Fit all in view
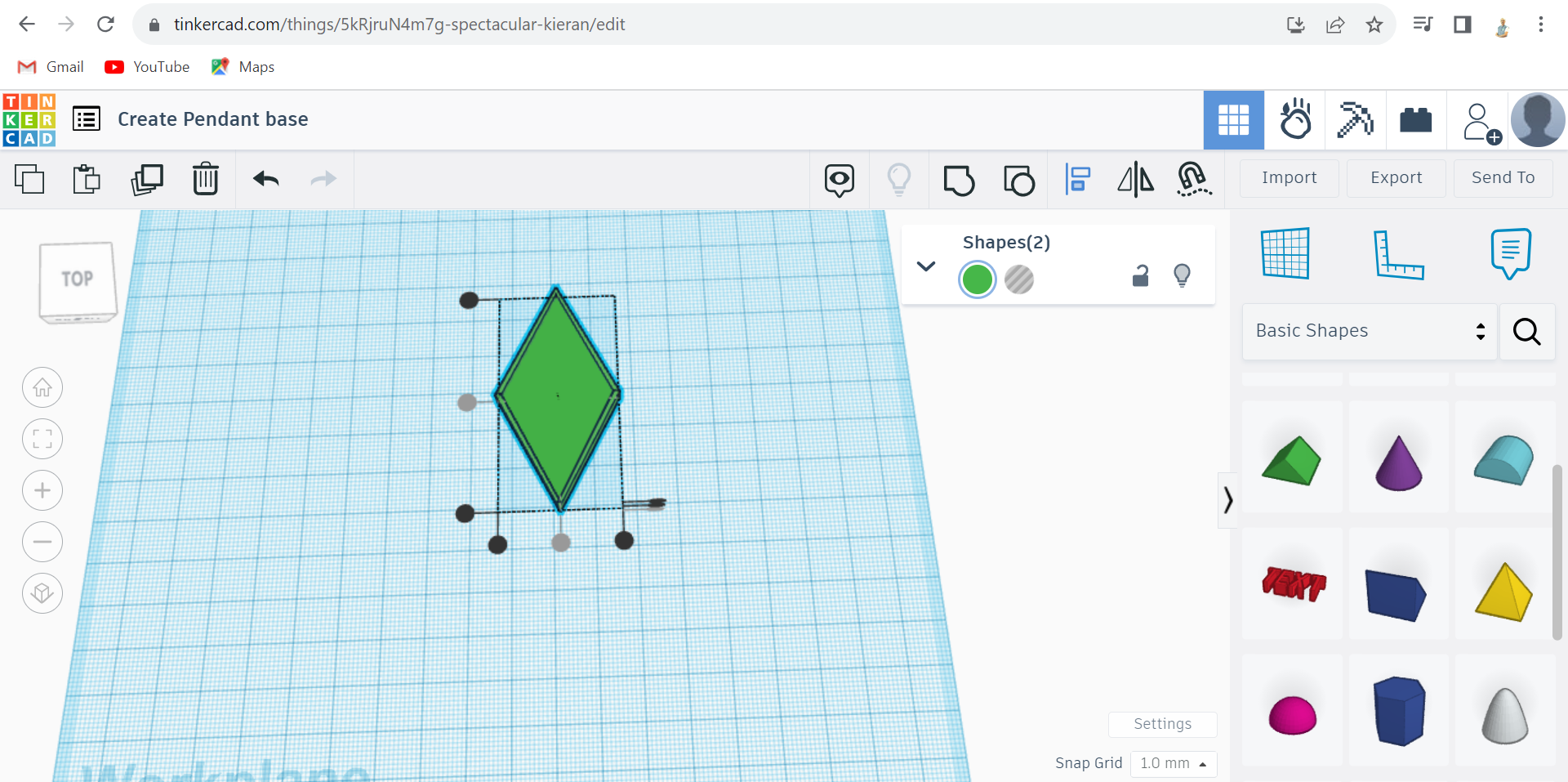Viewport: 1568px width, 782px height. [42, 439]
